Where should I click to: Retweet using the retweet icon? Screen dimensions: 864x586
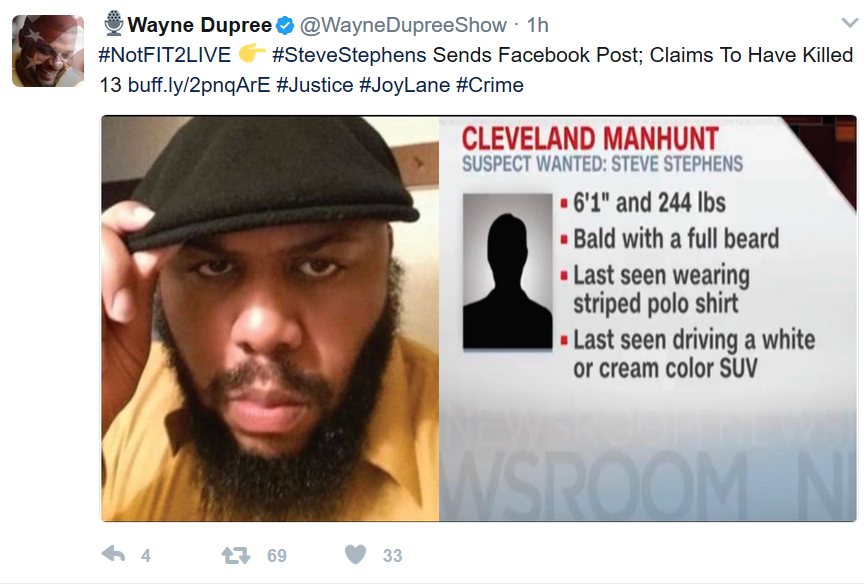click(x=236, y=555)
